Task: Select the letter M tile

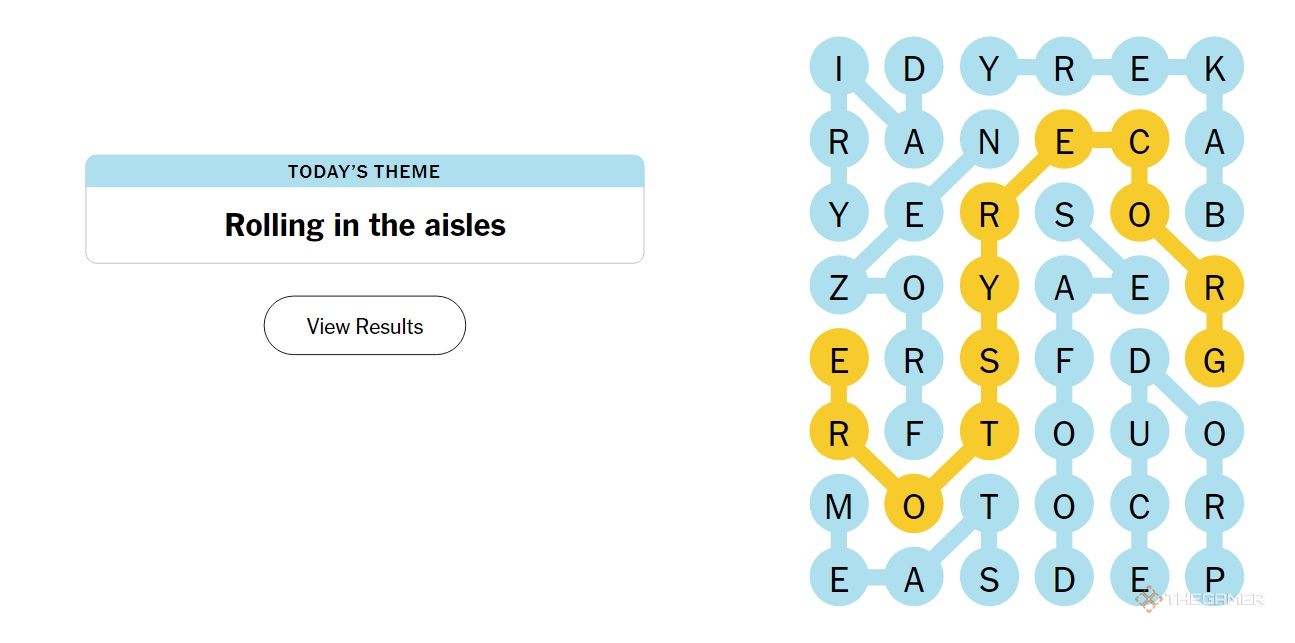Action: 839,507
